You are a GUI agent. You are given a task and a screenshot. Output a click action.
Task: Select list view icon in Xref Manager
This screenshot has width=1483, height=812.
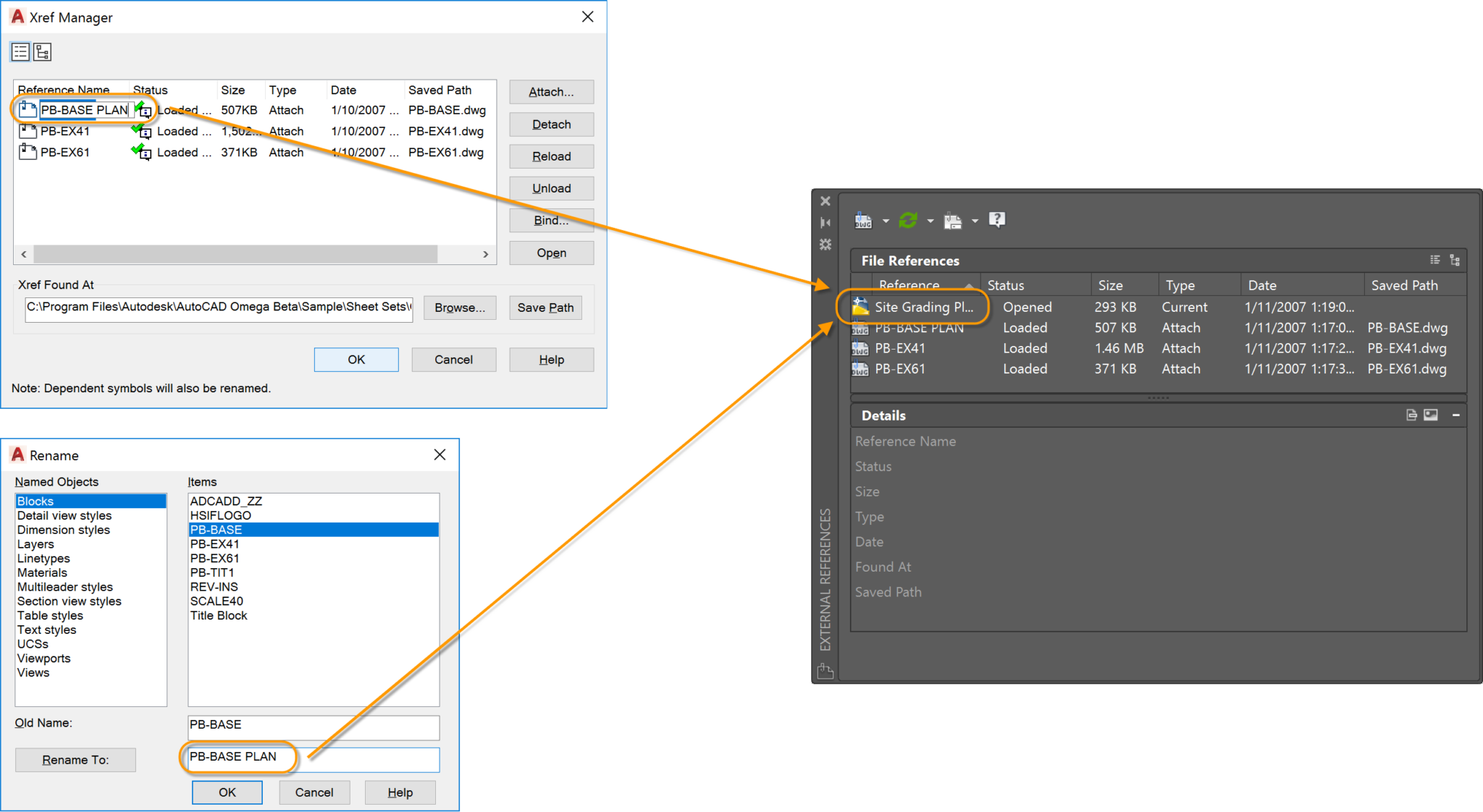(20, 51)
